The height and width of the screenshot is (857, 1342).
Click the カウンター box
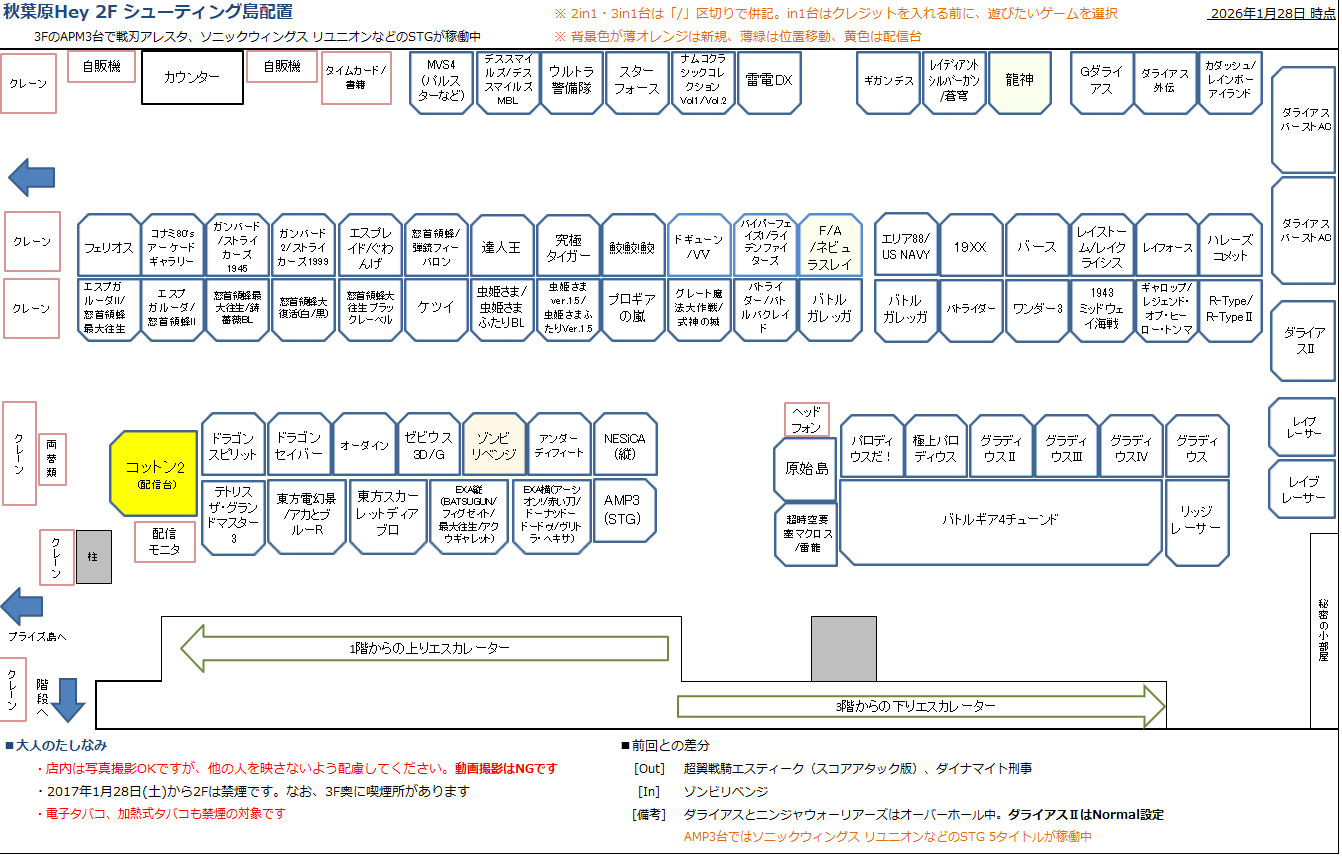[192, 77]
